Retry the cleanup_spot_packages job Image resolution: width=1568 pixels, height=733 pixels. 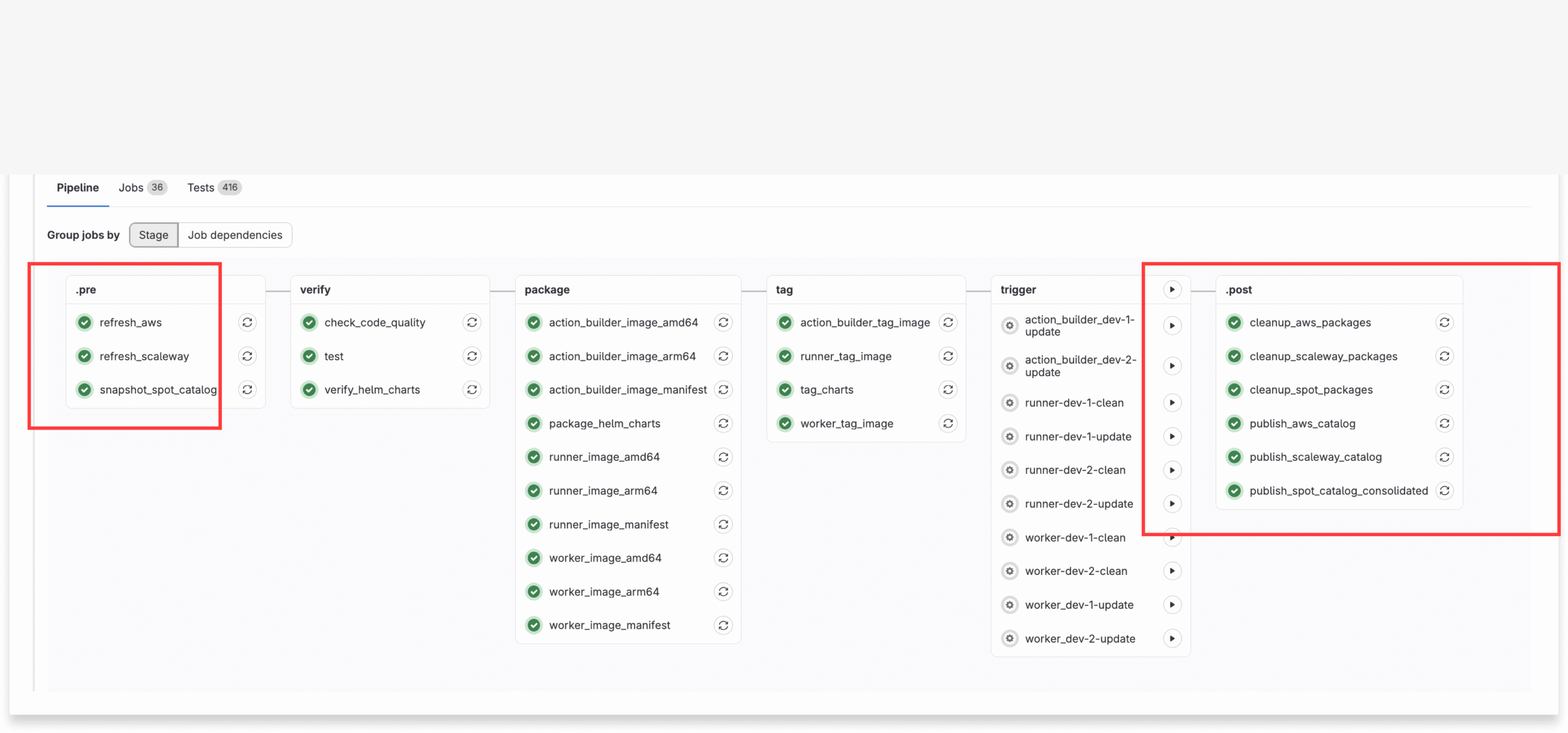click(x=1444, y=390)
